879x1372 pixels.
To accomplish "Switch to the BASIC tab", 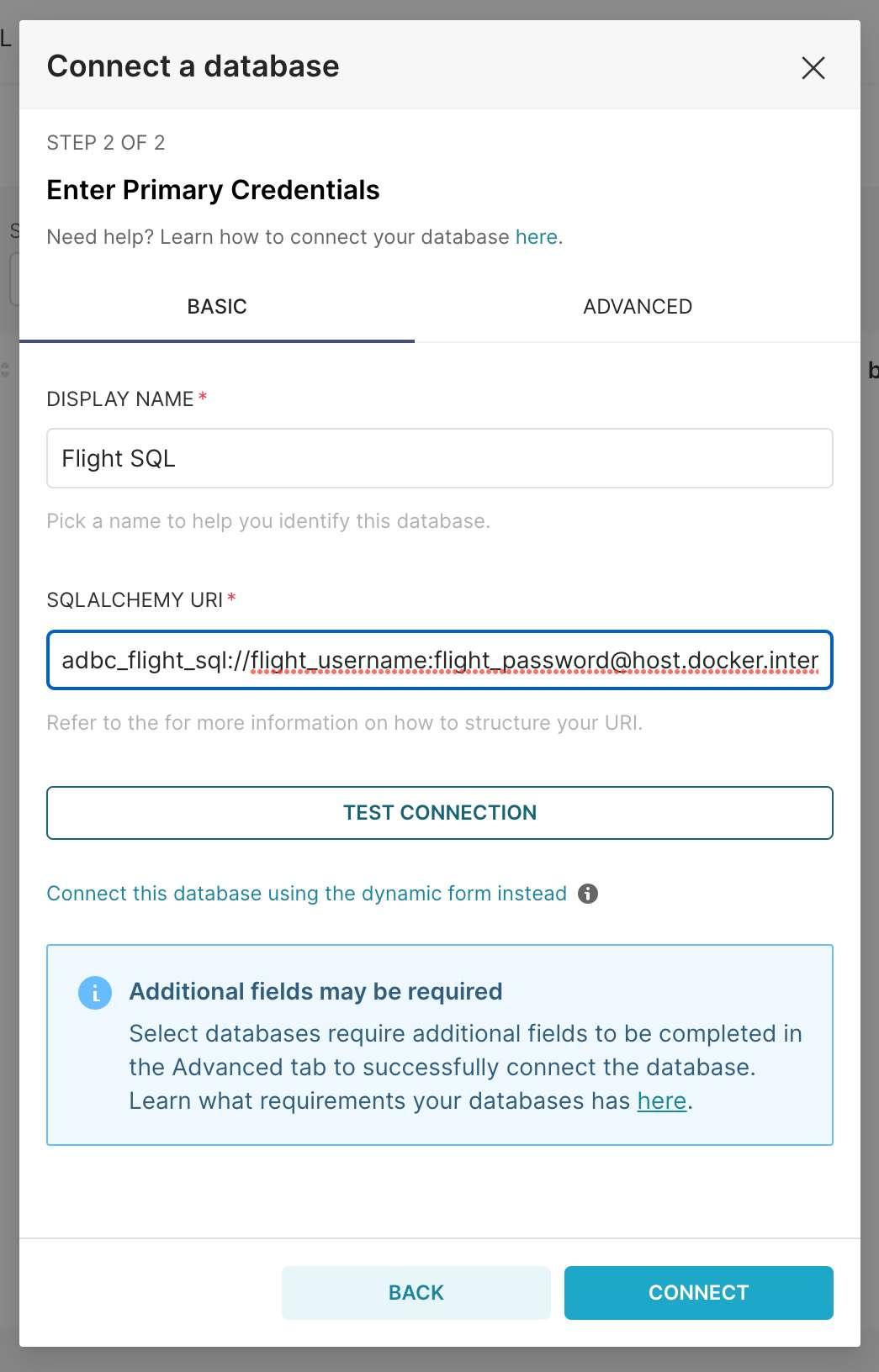I will pos(217,307).
